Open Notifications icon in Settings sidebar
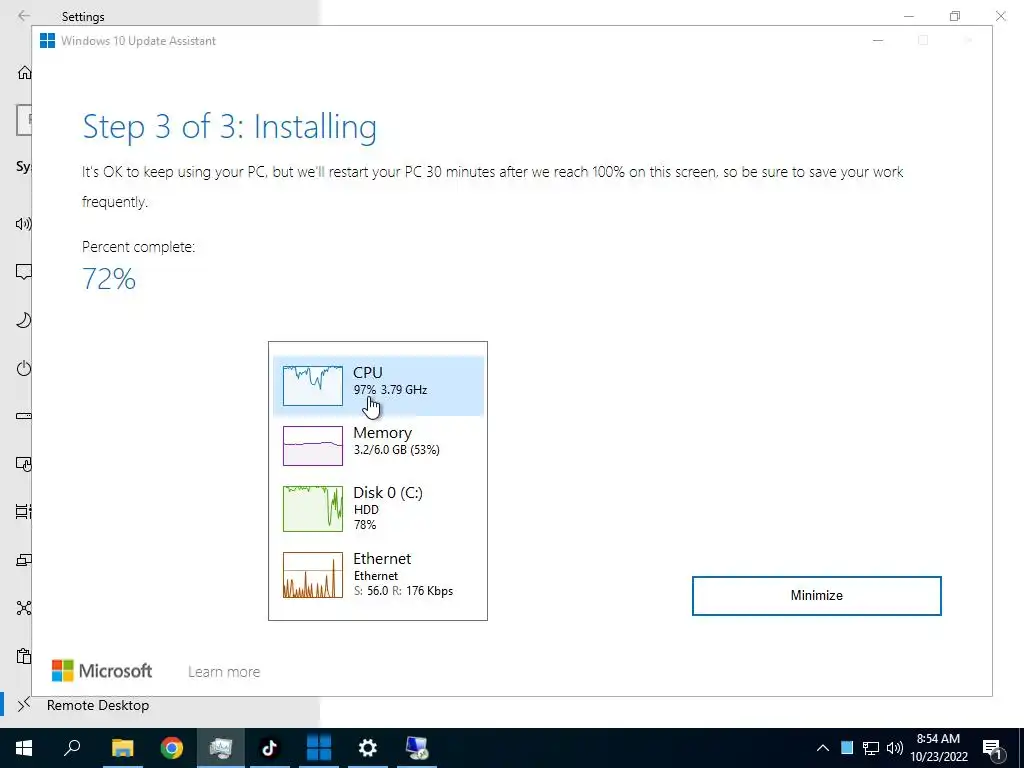1024x768 pixels. [x=24, y=272]
